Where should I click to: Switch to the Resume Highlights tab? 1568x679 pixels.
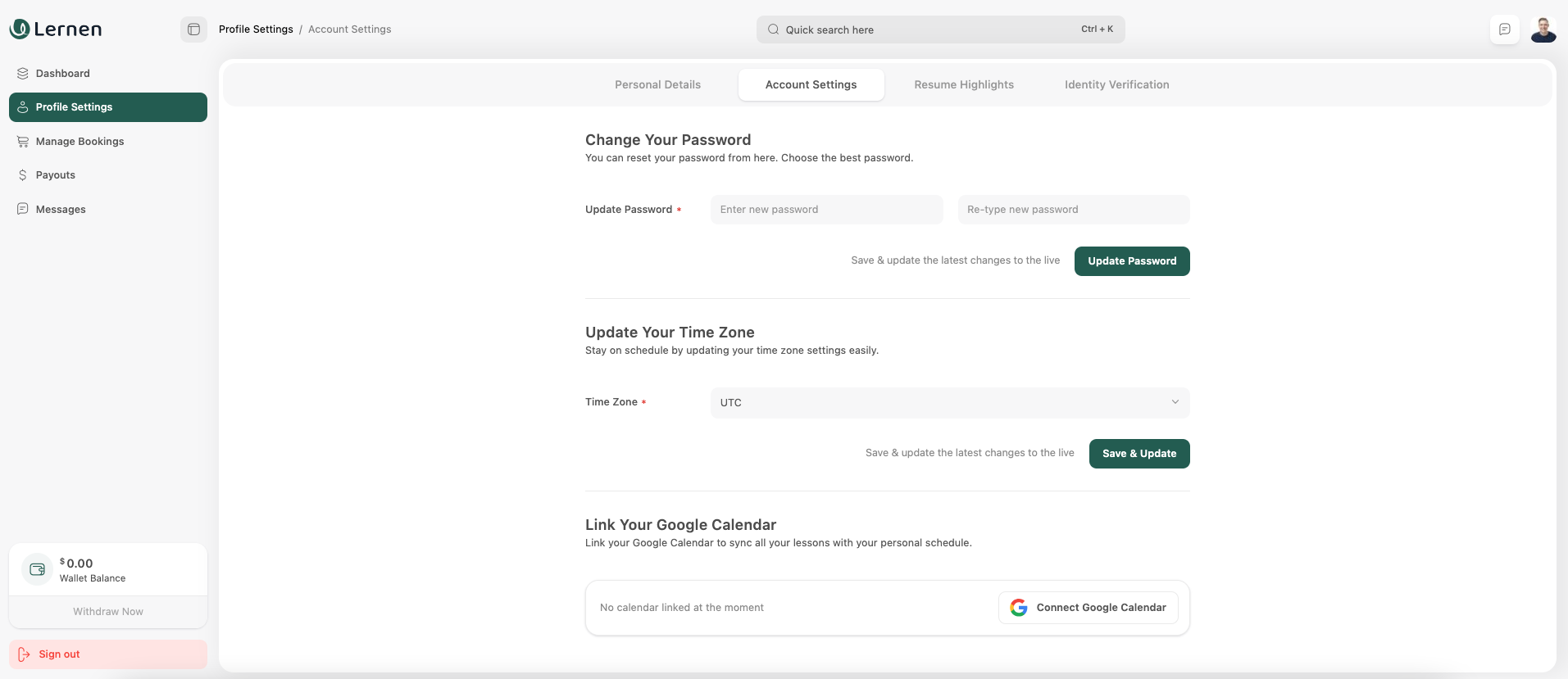coord(963,85)
